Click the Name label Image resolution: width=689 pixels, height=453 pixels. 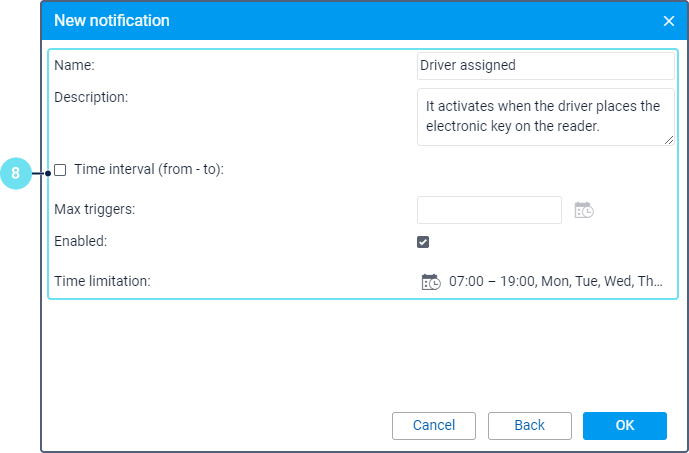[73, 65]
